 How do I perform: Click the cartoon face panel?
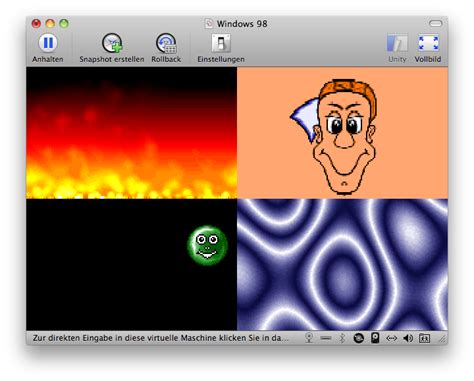tap(342, 133)
